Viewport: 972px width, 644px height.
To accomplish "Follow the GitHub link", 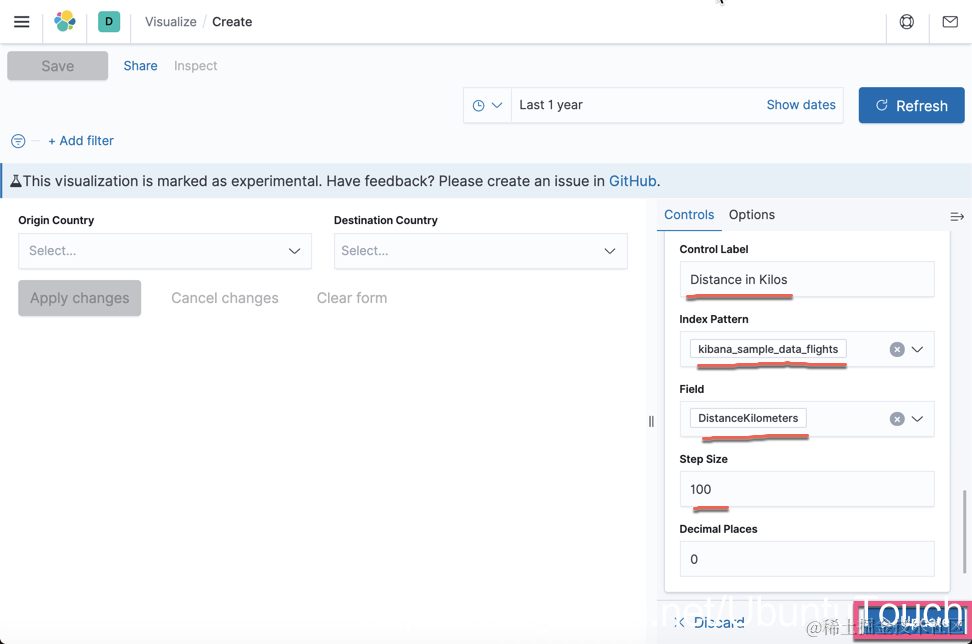I will [x=632, y=181].
